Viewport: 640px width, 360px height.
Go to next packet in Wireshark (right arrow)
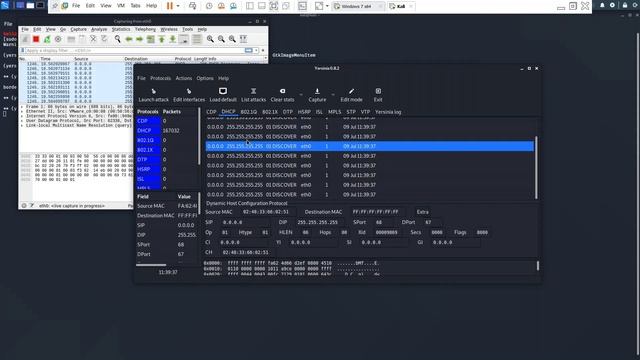140,39
